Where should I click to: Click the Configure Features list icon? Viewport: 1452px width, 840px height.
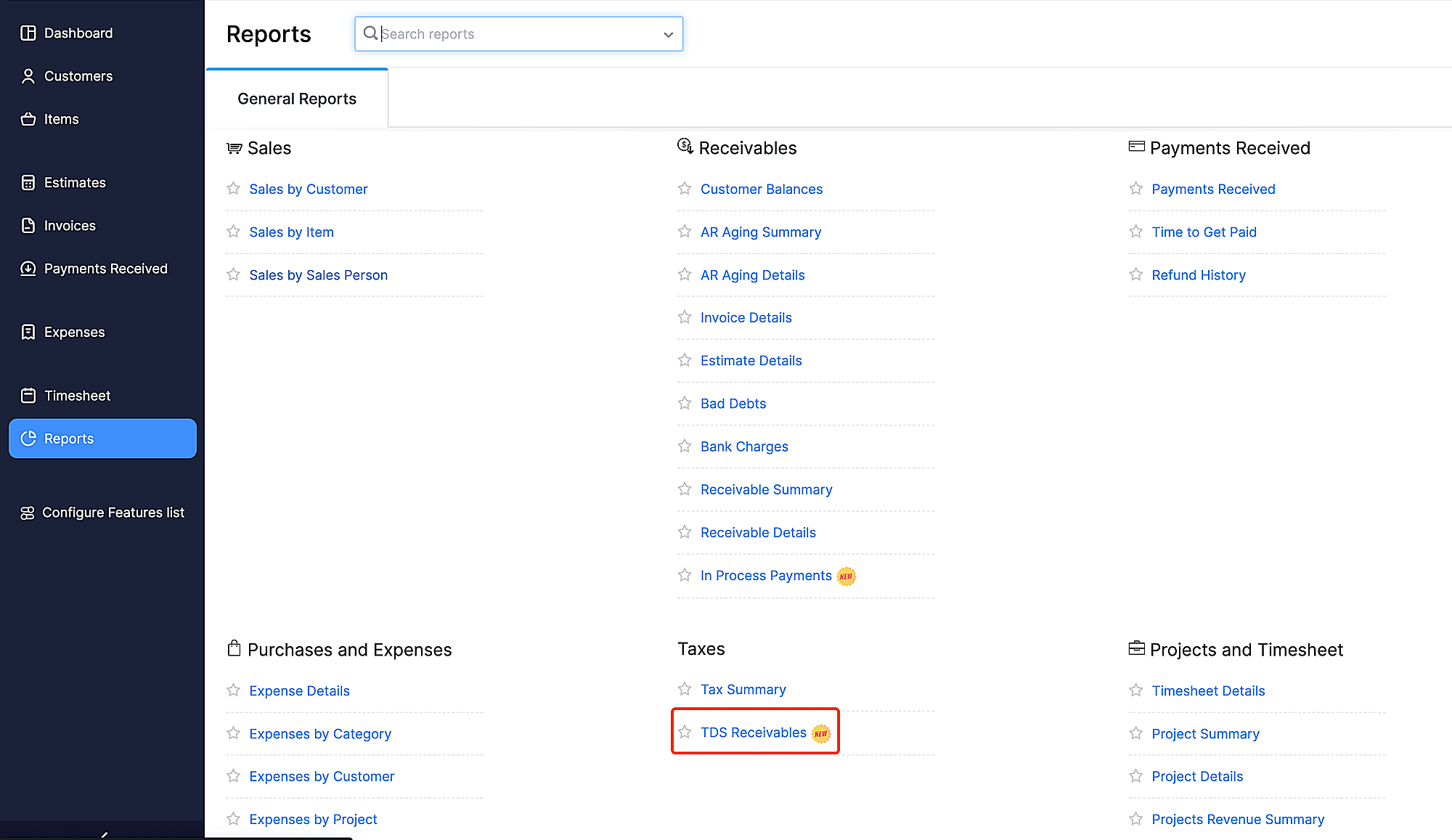pyautogui.click(x=27, y=513)
